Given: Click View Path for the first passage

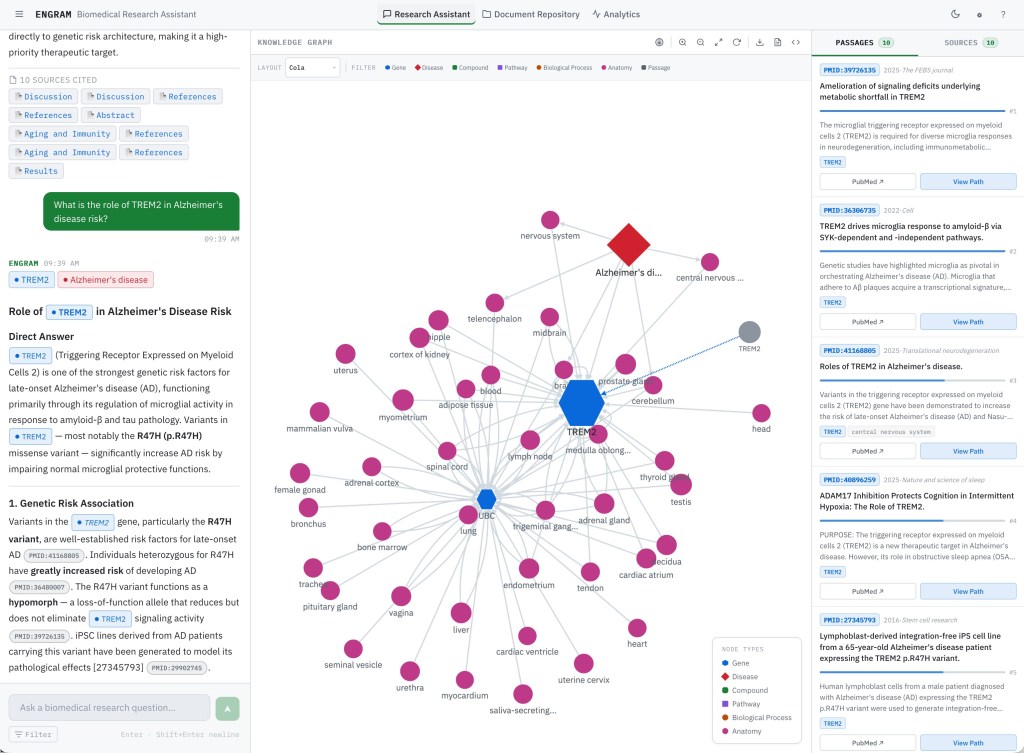Looking at the screenshot, I should click(968, 181).
